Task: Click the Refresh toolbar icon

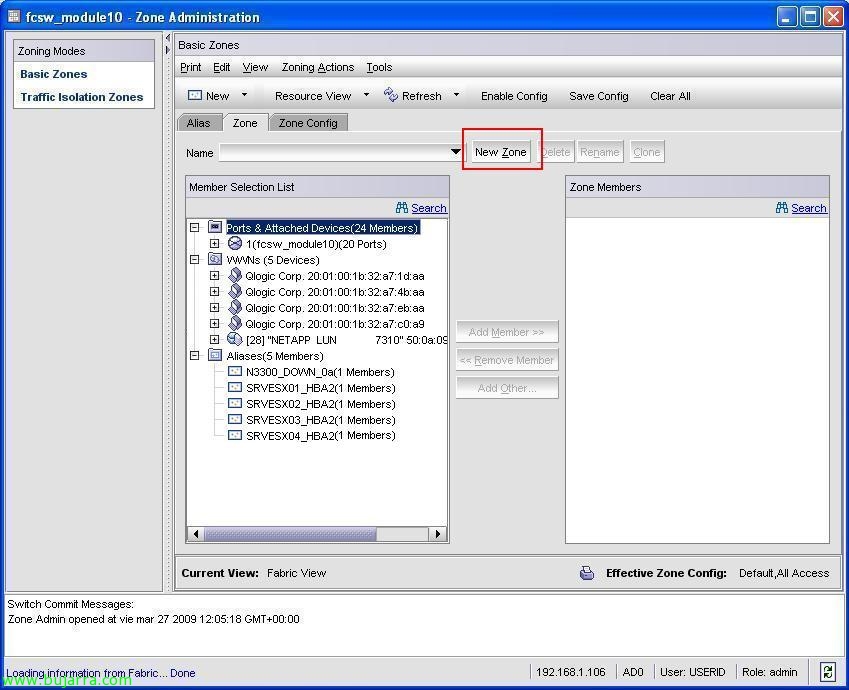Action: (x=391, y=95)
